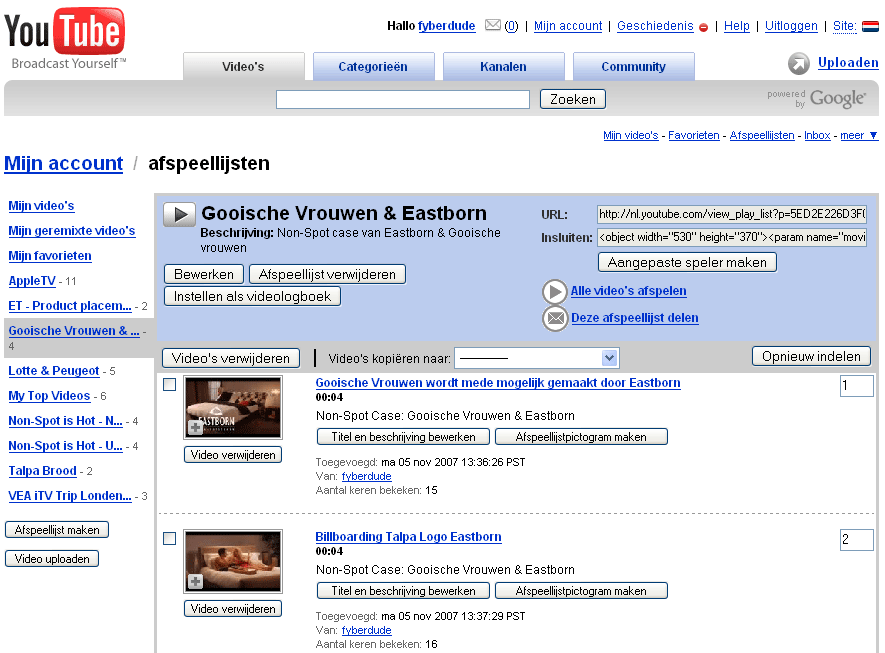
Task: Open Afspeellijsten in top submenu
Action: point(762,135)
